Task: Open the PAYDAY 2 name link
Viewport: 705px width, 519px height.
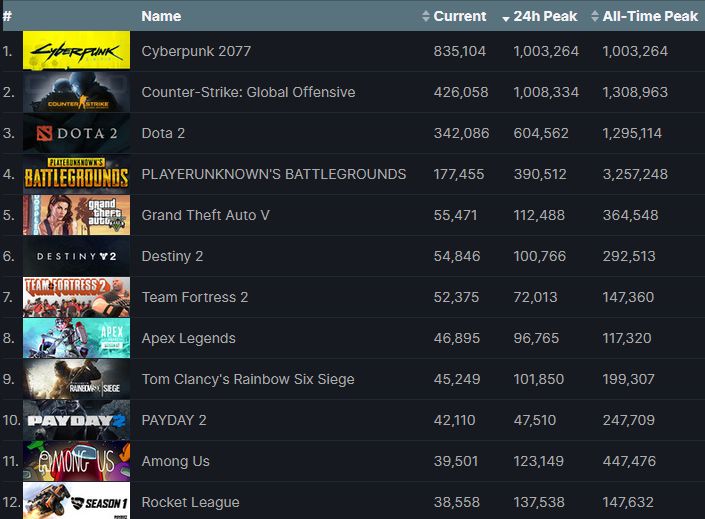Action: [x=174, y=420]
